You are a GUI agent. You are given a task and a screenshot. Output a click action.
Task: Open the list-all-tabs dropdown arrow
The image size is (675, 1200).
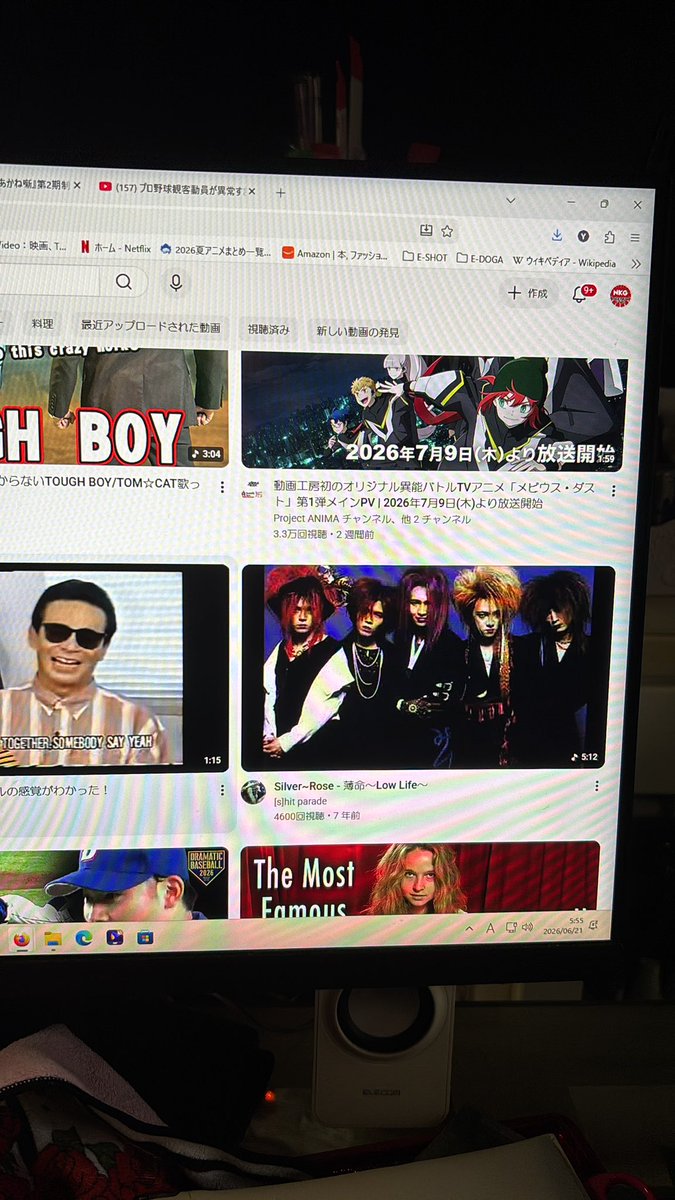[511, 201]
